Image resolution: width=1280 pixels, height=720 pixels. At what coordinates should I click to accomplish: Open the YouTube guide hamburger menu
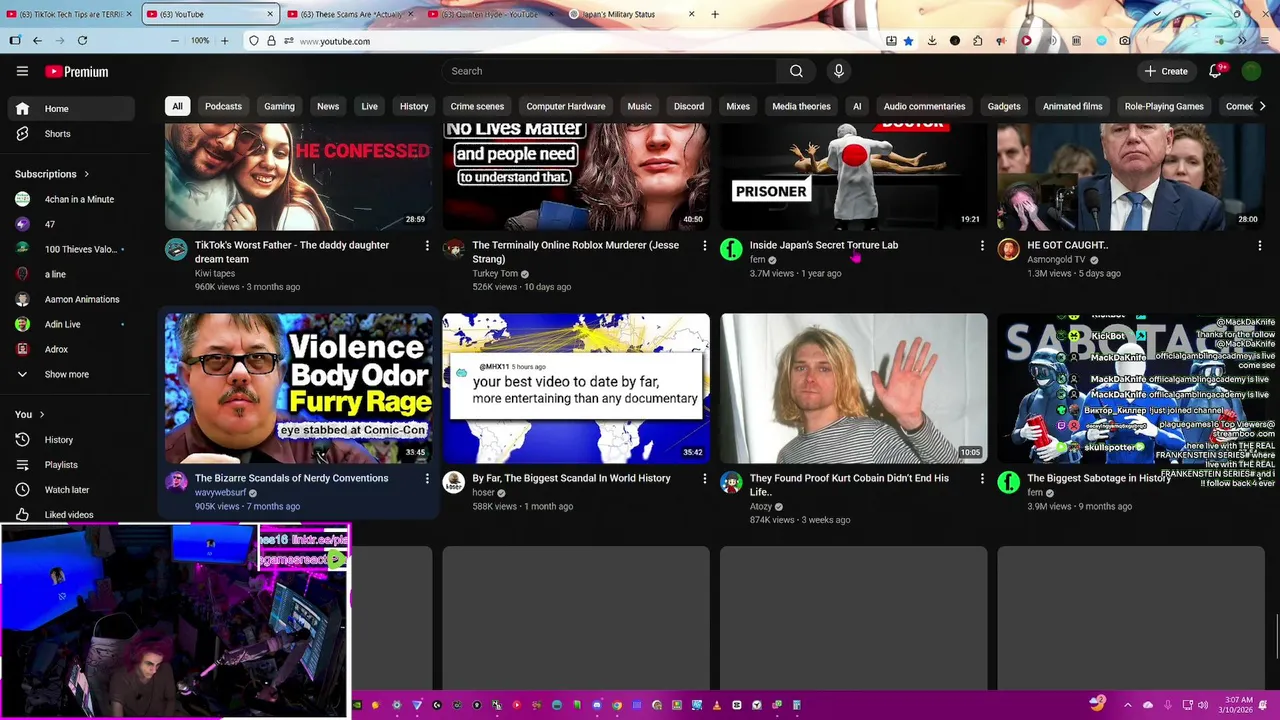coord(22,71)
